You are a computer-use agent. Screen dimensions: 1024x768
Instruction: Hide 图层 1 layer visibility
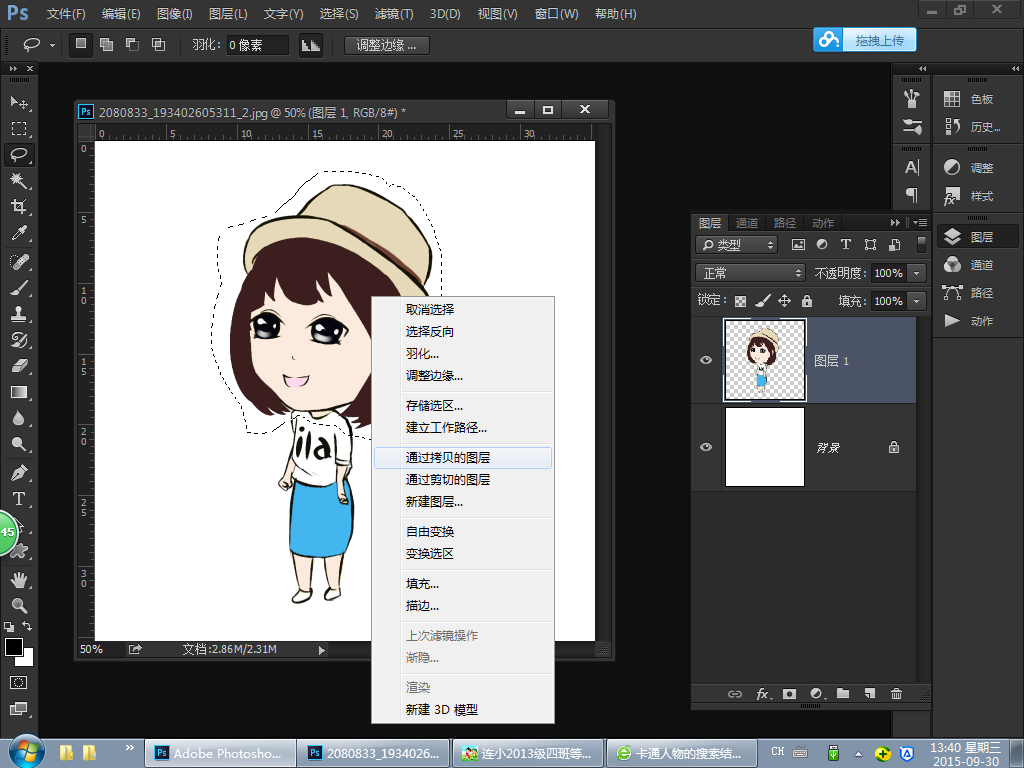point(706,360)
